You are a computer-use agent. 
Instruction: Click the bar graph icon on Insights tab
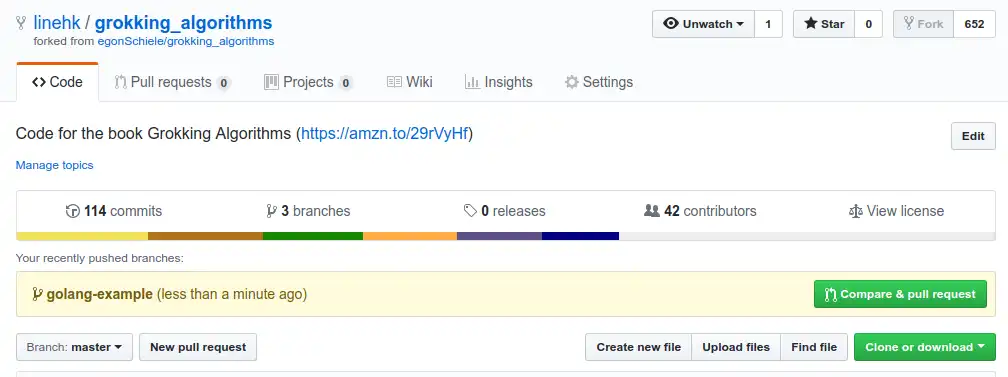tap(472, 82)
